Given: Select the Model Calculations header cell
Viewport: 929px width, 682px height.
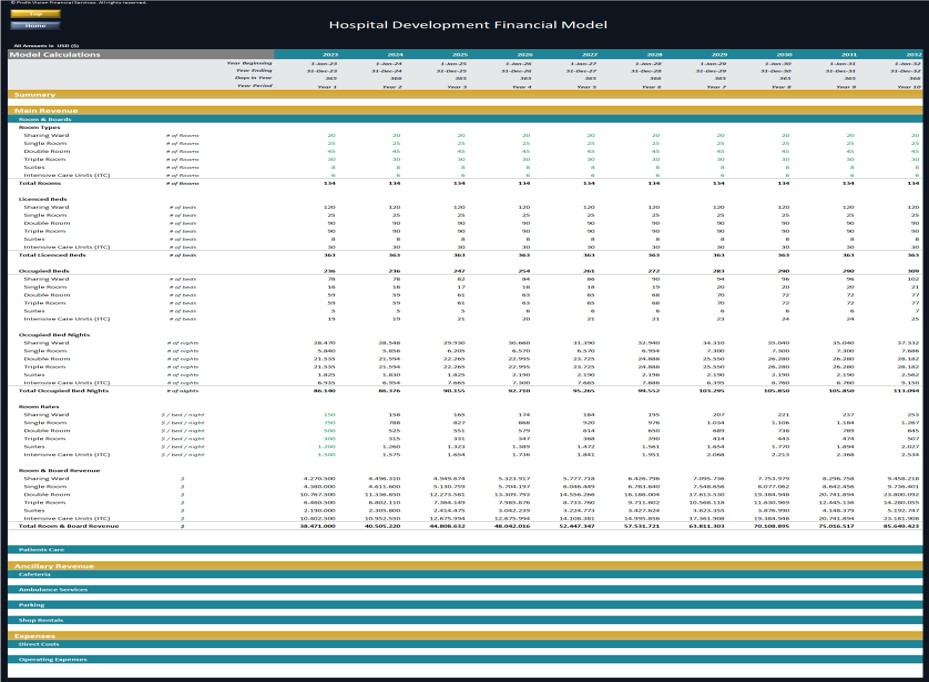Looking at the screenshot, I should (x=55, y=54).
